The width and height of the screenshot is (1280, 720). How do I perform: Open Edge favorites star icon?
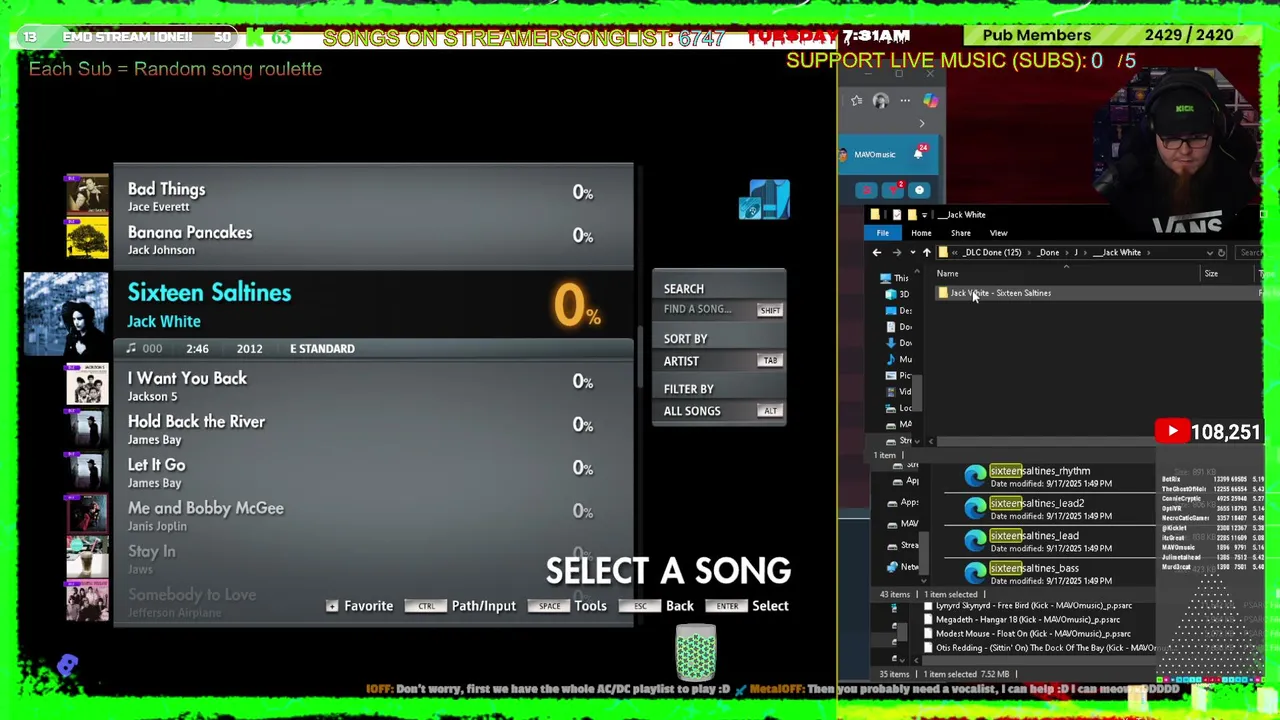pyautogui.click(x=857, y=100)
